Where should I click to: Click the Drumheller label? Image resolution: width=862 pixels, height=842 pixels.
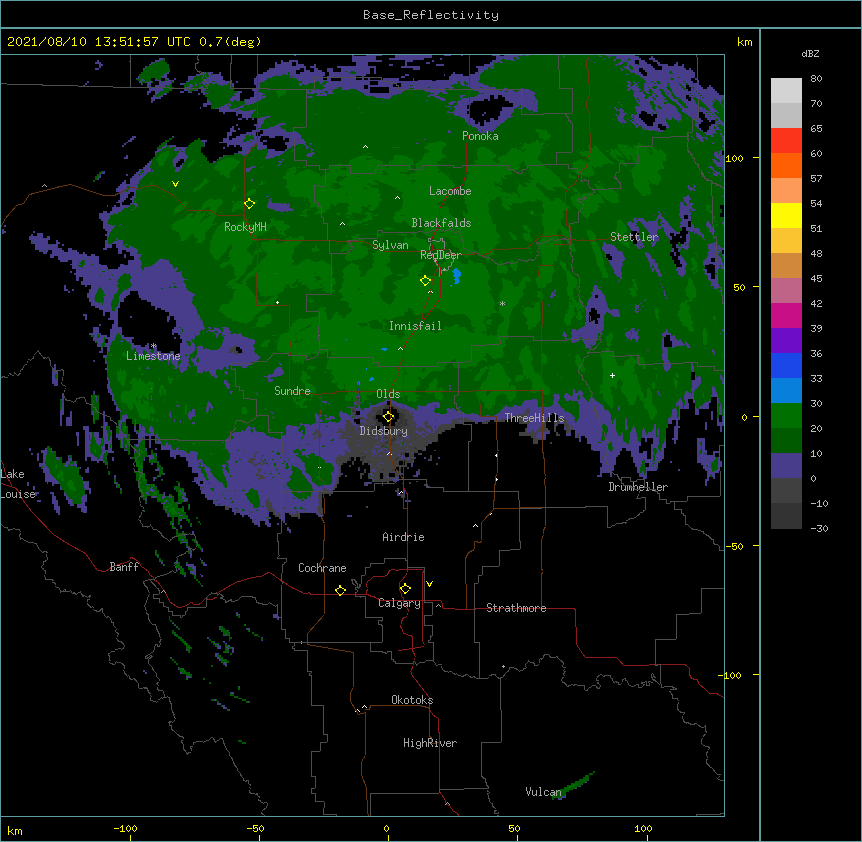coord(638,487)
